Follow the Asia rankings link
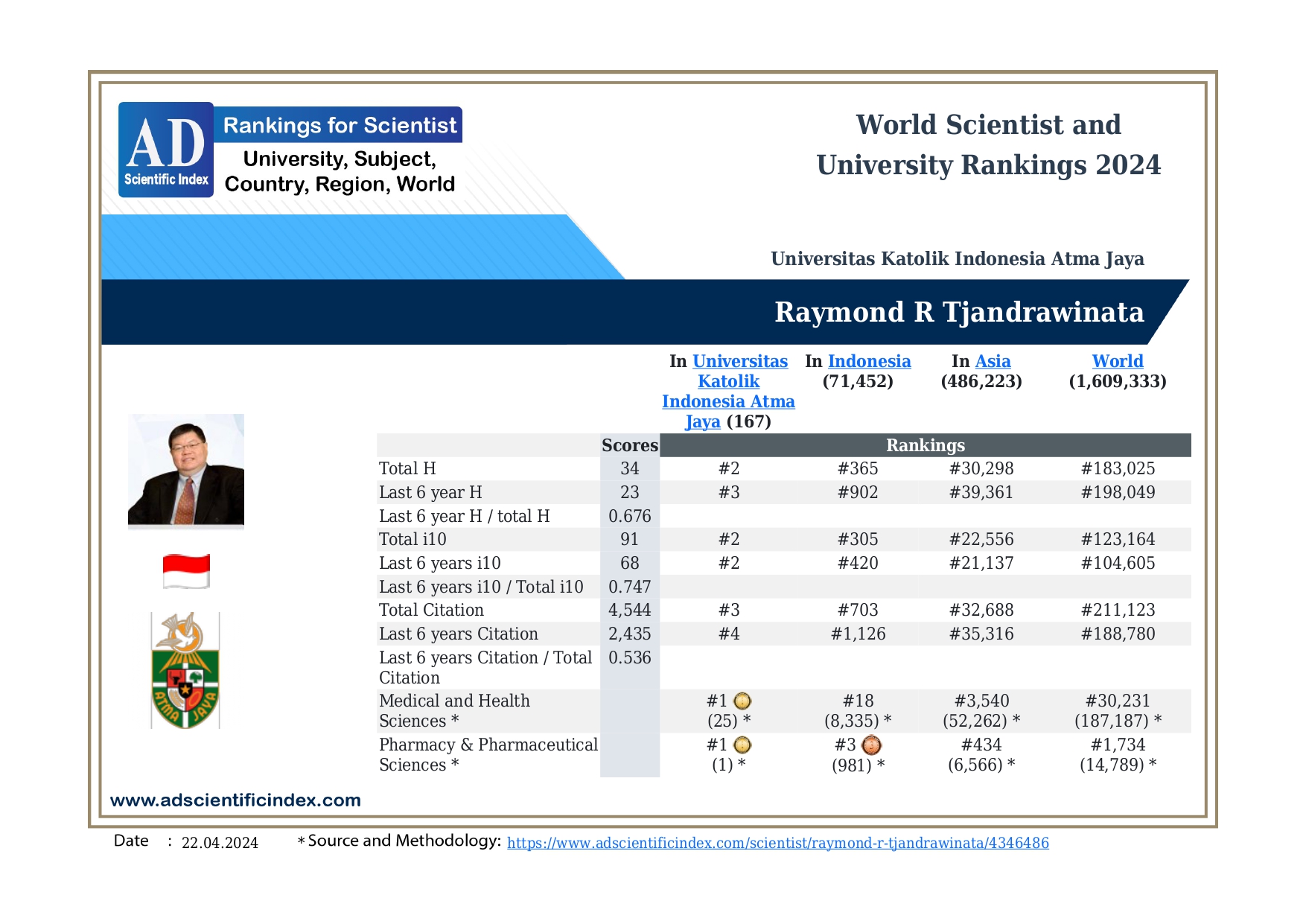The height and width of the screenshot is (924, 1306). tap(993, 361)
